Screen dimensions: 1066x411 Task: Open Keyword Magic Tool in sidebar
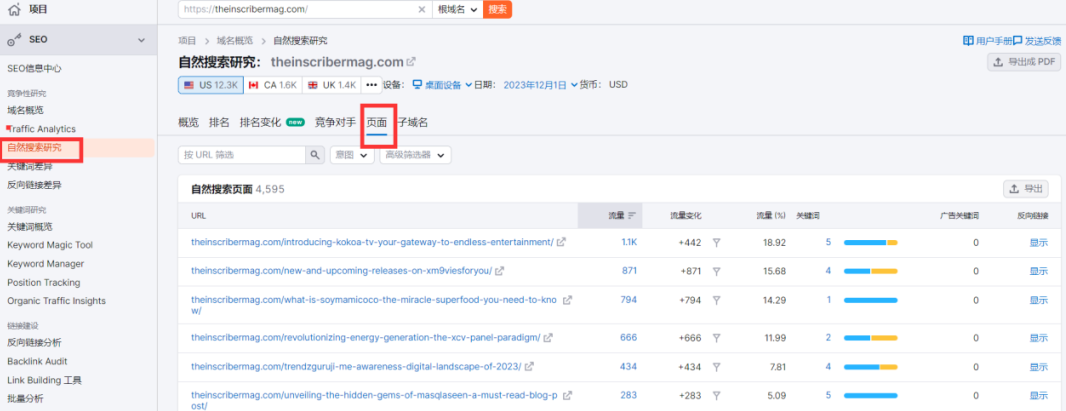[50, 245]
